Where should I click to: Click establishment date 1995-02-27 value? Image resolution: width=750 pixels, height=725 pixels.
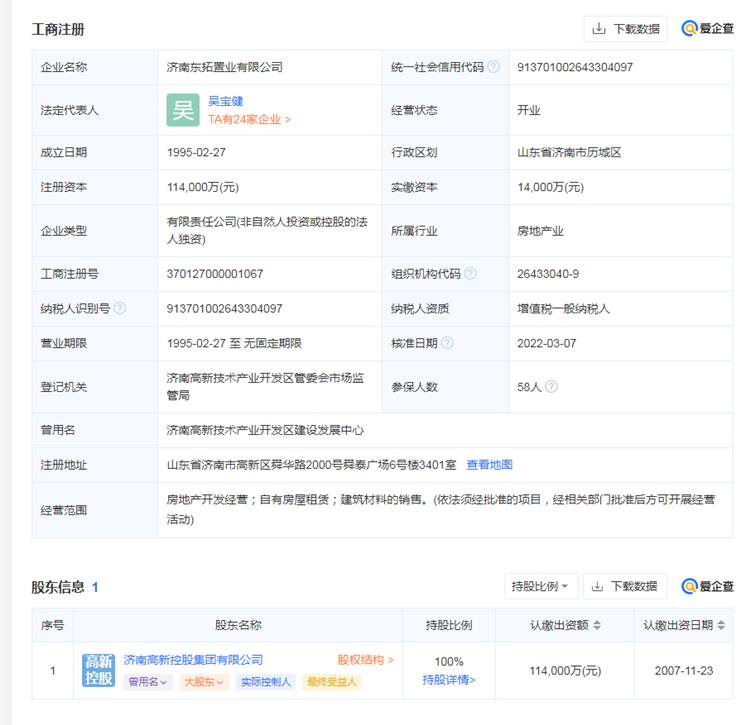click(x=196, y=153)
